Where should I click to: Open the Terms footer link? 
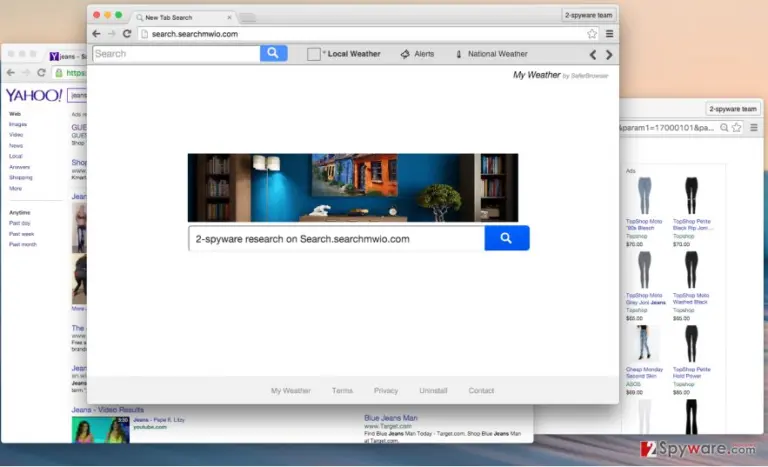[342, 391]
